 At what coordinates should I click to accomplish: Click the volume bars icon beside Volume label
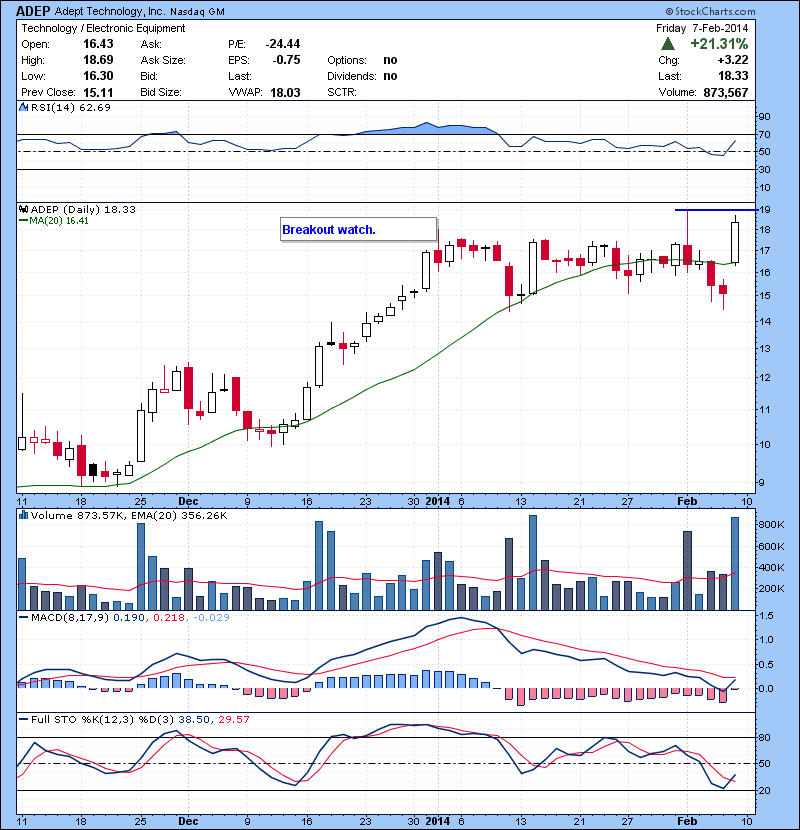[23, 515]
